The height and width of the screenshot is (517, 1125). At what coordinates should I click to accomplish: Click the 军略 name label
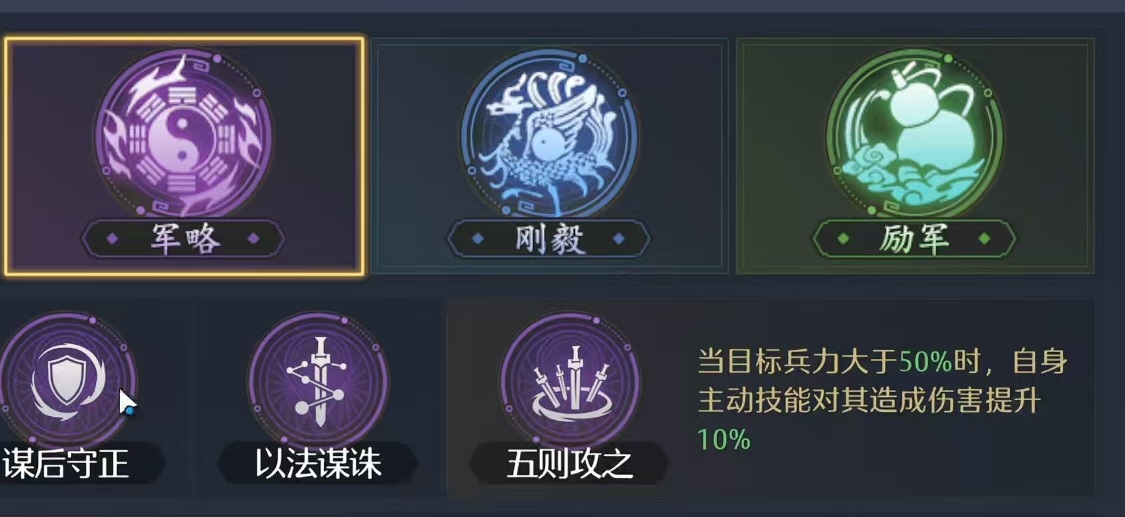183,239
